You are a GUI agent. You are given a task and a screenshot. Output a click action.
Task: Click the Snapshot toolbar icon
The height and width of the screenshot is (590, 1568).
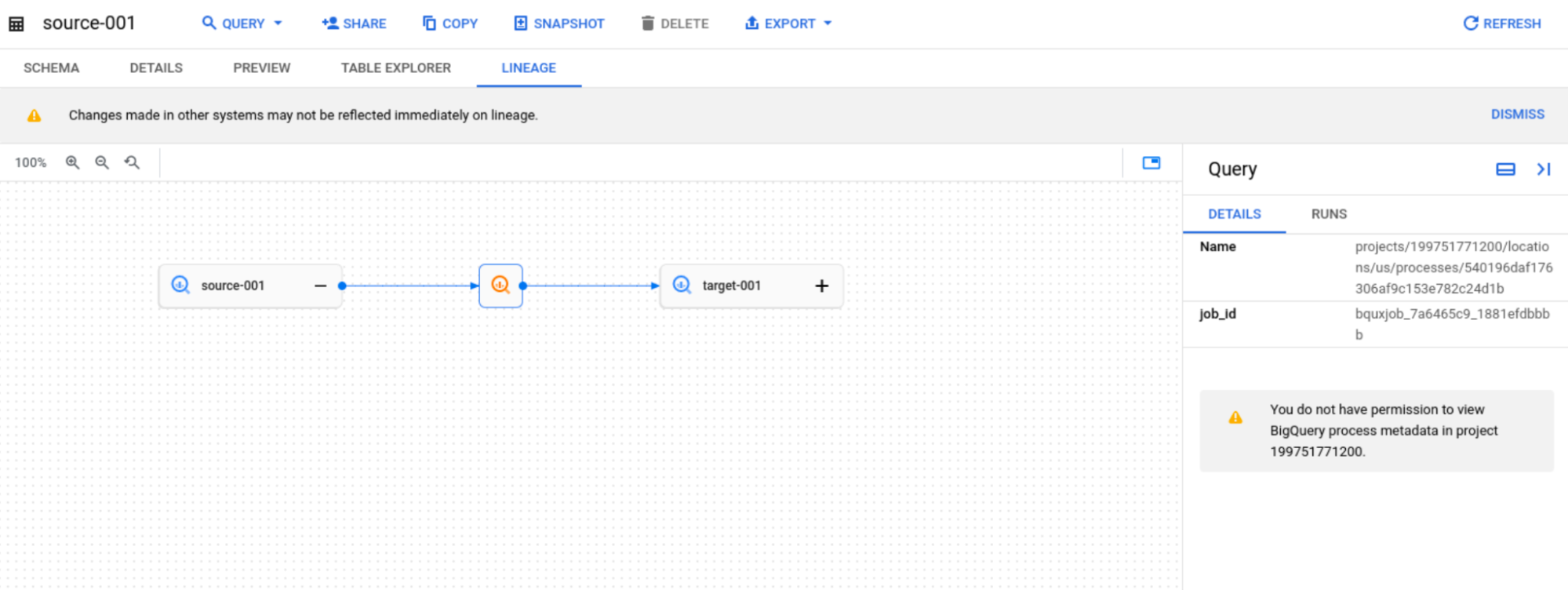519,23
